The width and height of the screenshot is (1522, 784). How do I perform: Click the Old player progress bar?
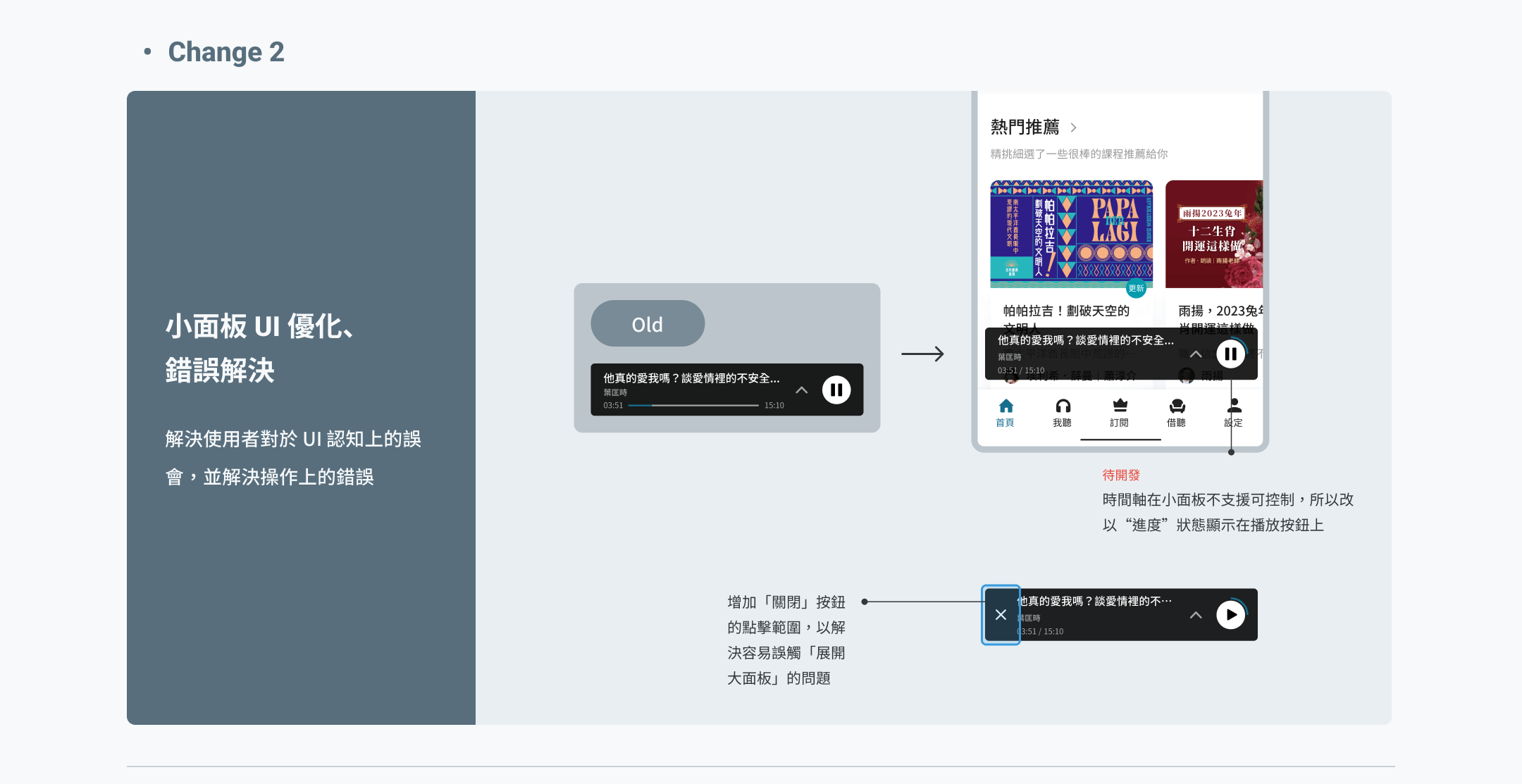693,406
